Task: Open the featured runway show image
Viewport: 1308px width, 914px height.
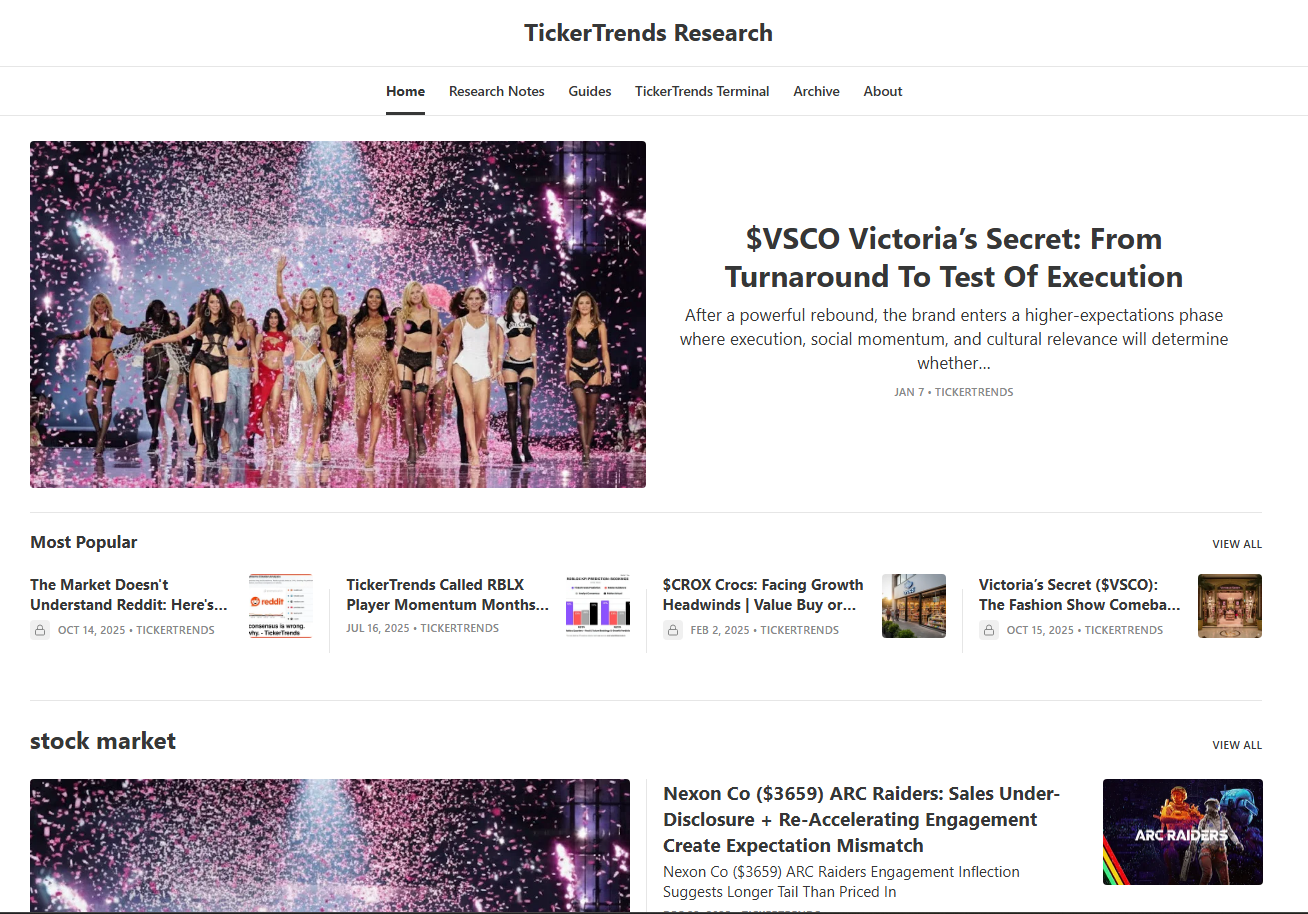Action: (x=338, y=314)
